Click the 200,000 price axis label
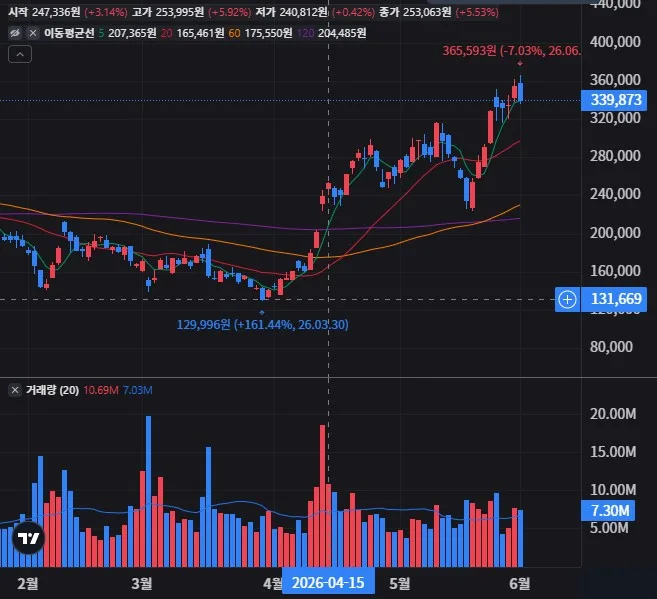This screenshot has height=599, width=657. click(615, 232)
